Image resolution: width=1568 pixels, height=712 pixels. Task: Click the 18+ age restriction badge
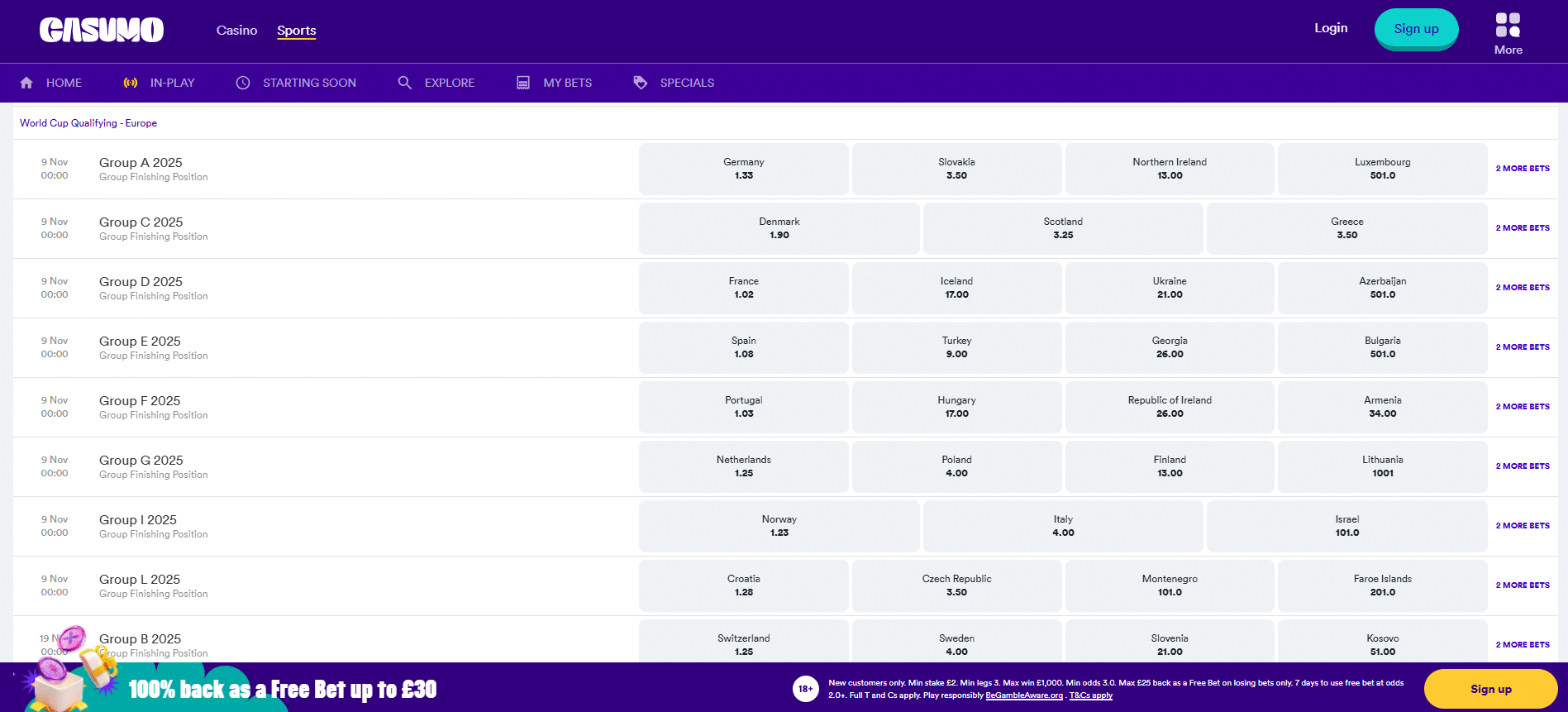click(x=806, y=689)
